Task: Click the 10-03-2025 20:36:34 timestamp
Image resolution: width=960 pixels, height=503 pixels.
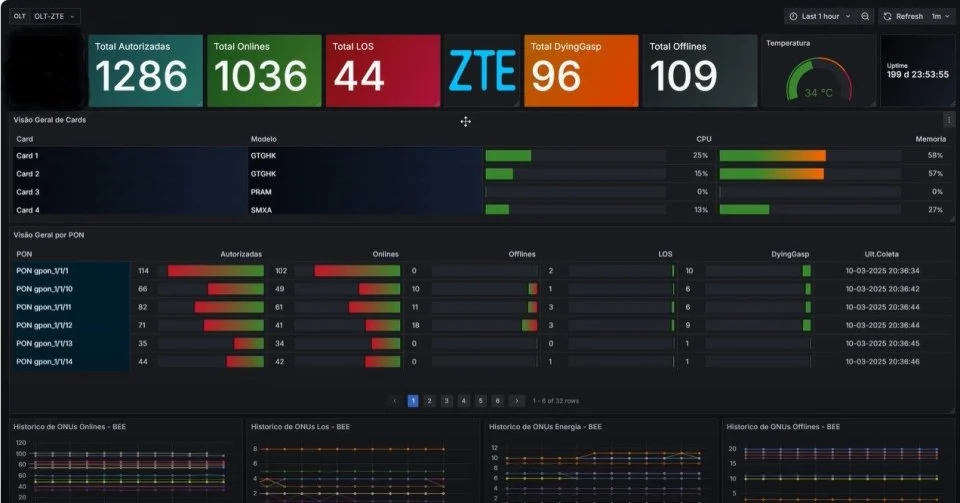Action: (x=882, y=270)
